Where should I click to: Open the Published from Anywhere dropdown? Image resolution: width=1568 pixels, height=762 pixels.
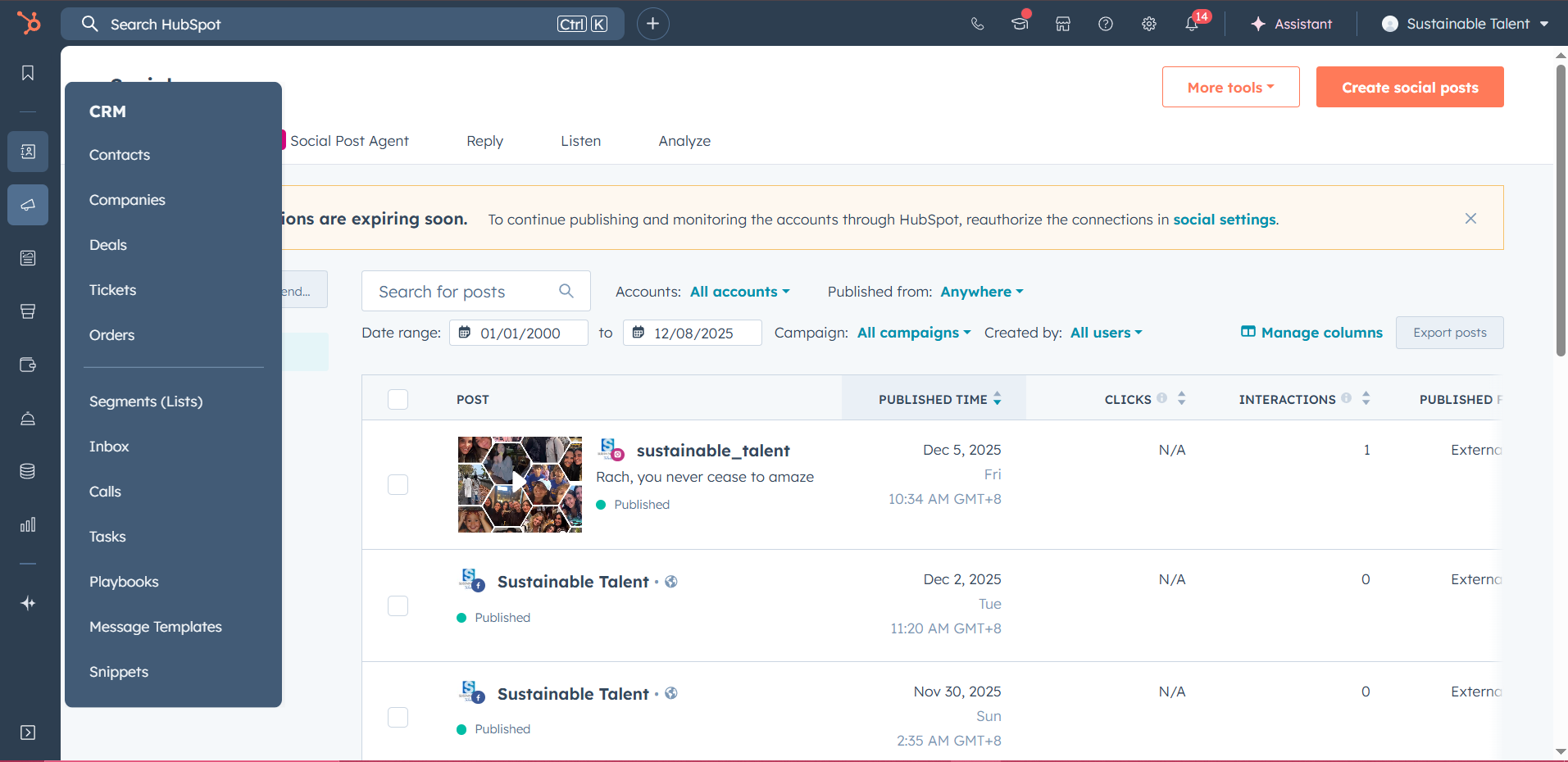982,292
